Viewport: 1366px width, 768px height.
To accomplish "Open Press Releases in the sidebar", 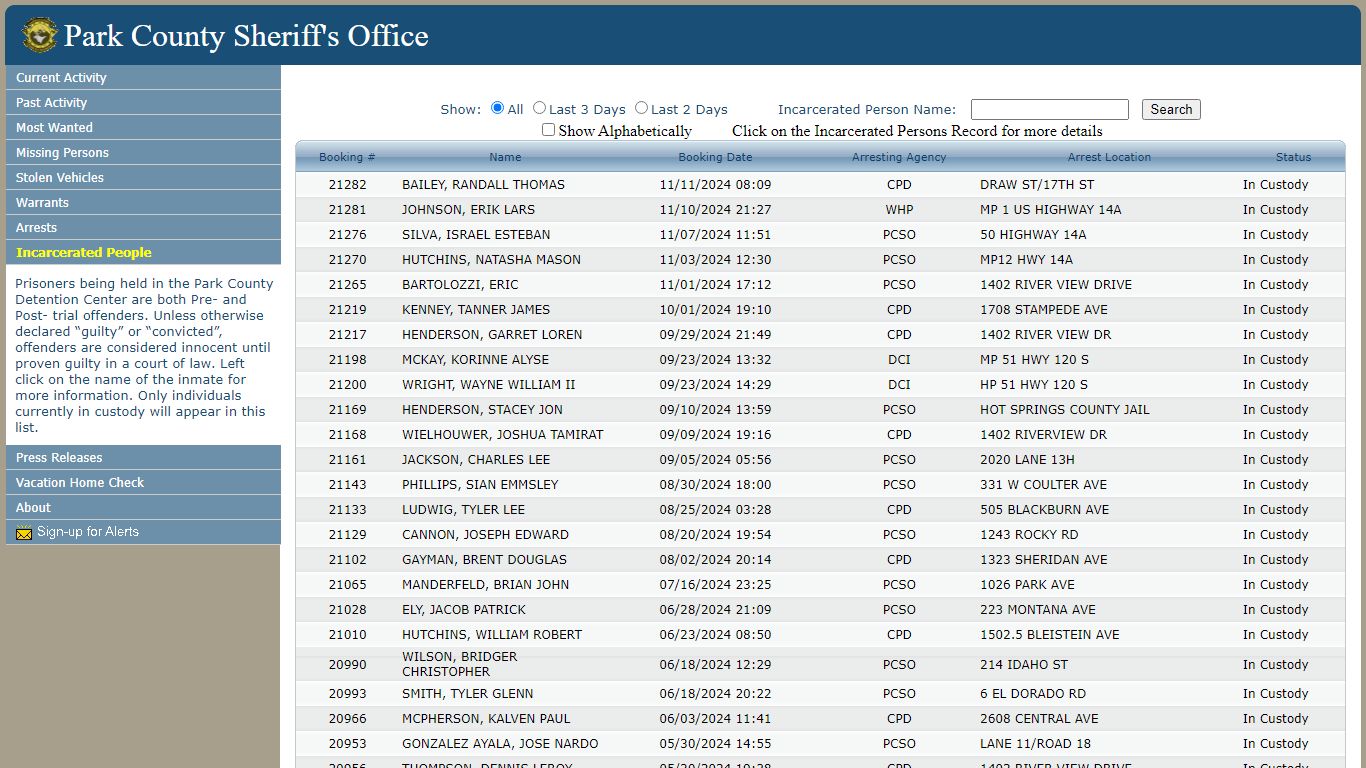I will [143, 457].
